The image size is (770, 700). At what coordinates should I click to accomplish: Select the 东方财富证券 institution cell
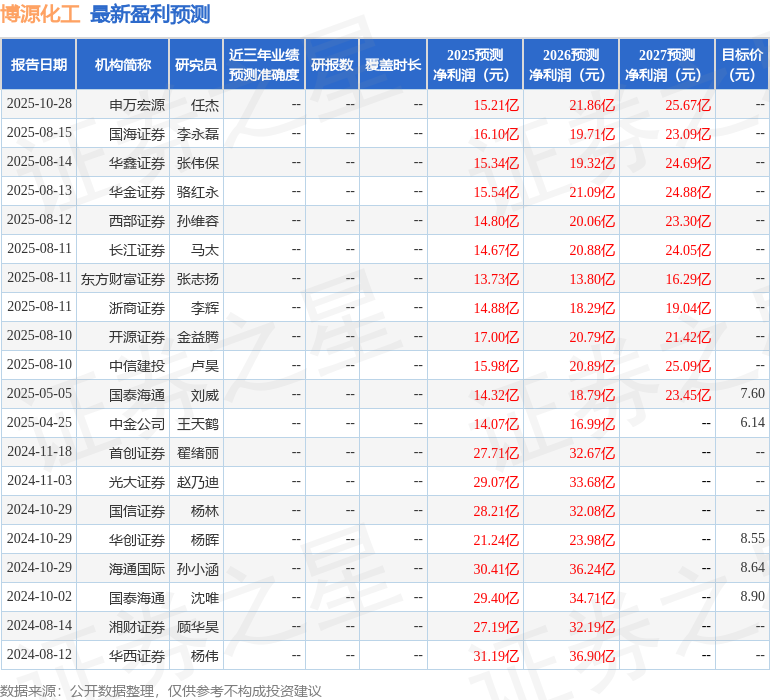coord(123,279)
